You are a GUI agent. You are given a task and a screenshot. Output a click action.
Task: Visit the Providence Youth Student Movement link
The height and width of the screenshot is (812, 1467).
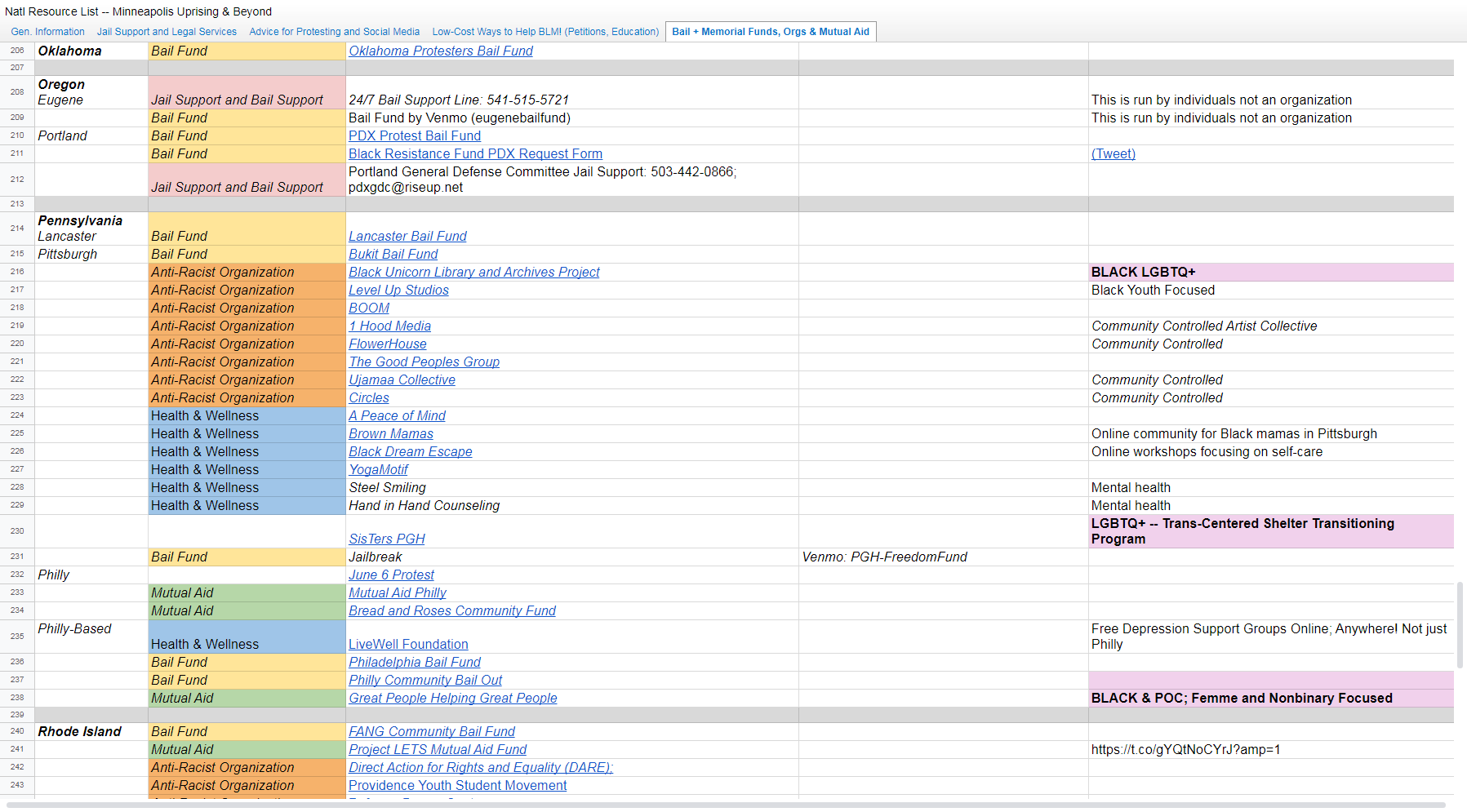tap(457, 785)
